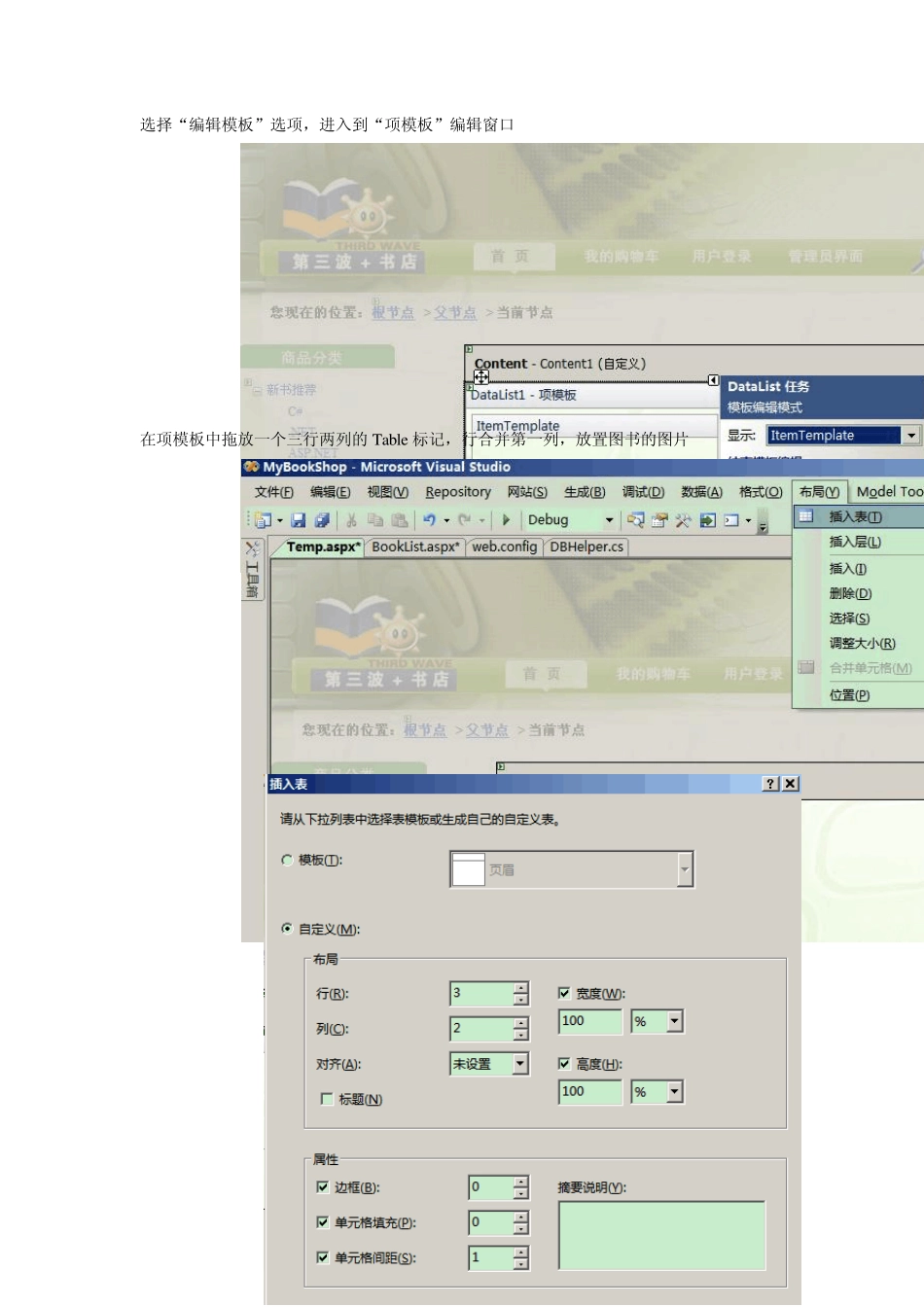Open the Redo history dropdown arrow

(481, 520)
